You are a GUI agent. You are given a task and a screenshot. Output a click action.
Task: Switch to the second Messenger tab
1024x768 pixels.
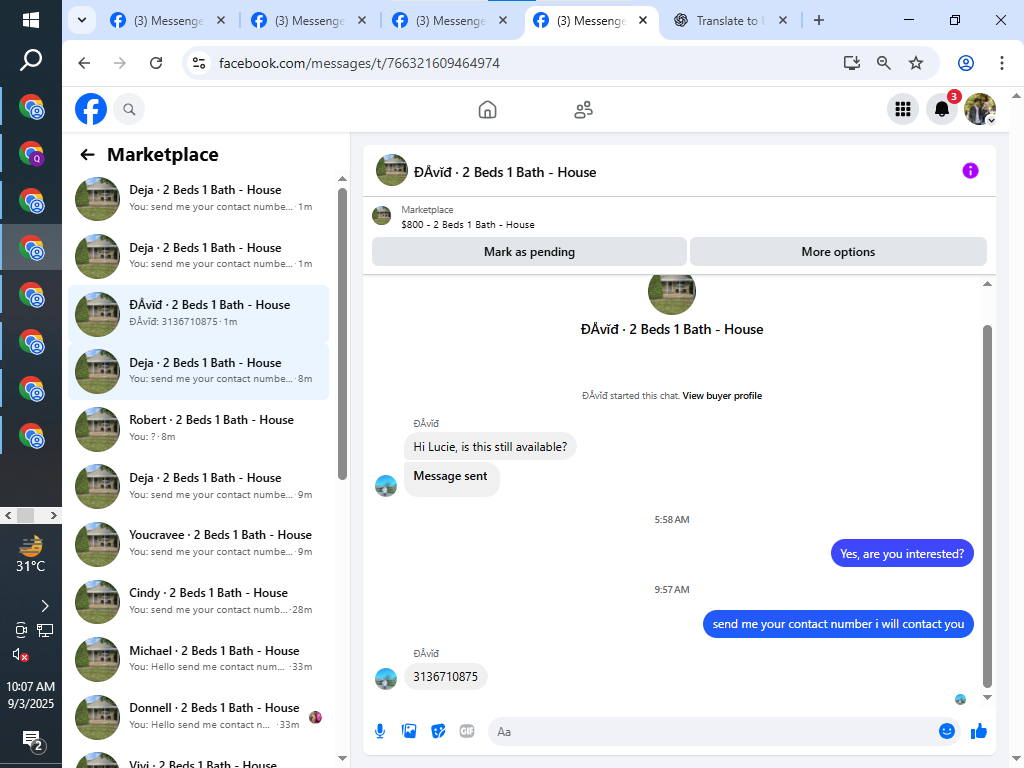coord(309,21)
